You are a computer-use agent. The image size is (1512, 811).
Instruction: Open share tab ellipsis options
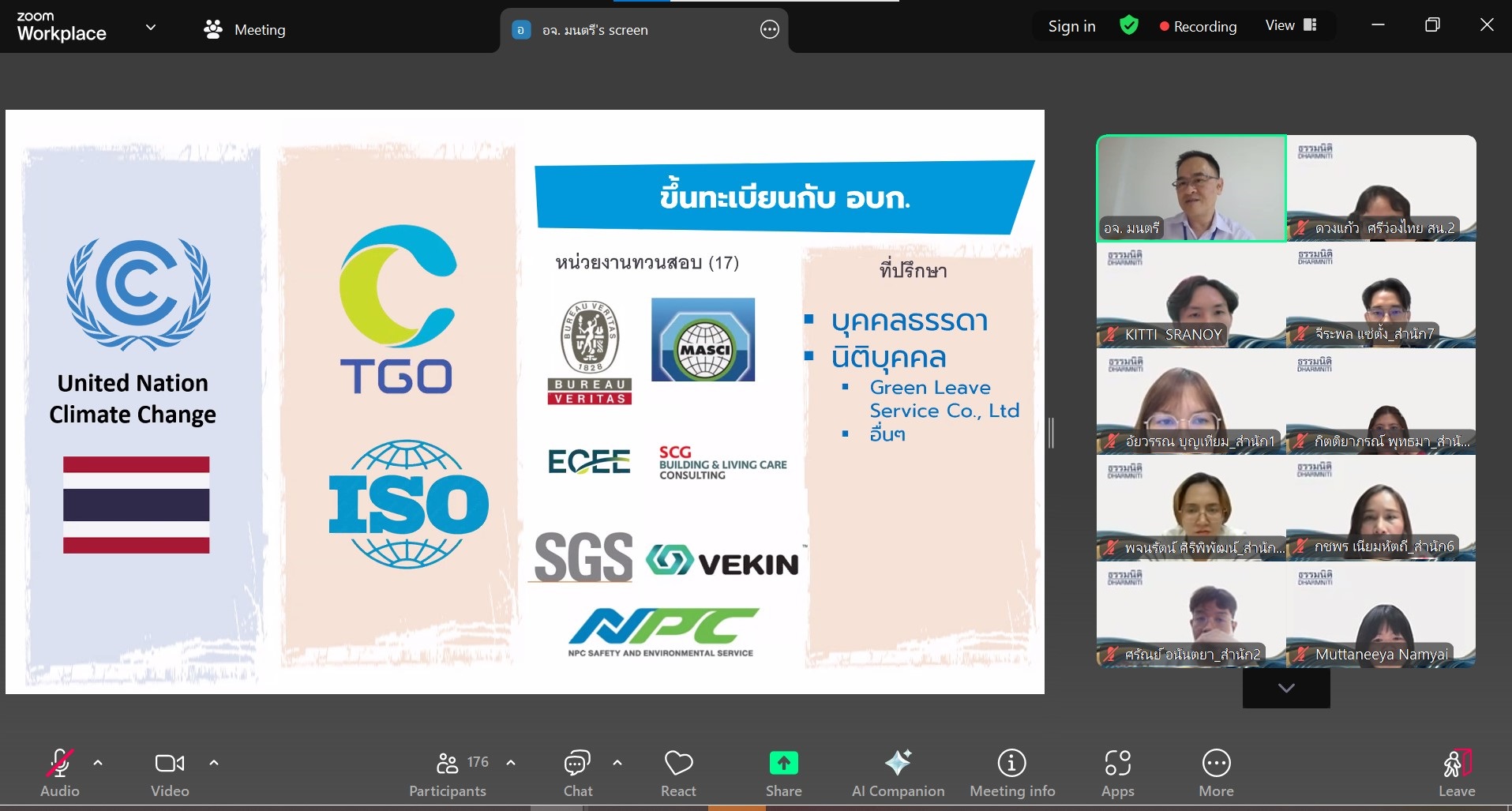(x=769, y=30)
